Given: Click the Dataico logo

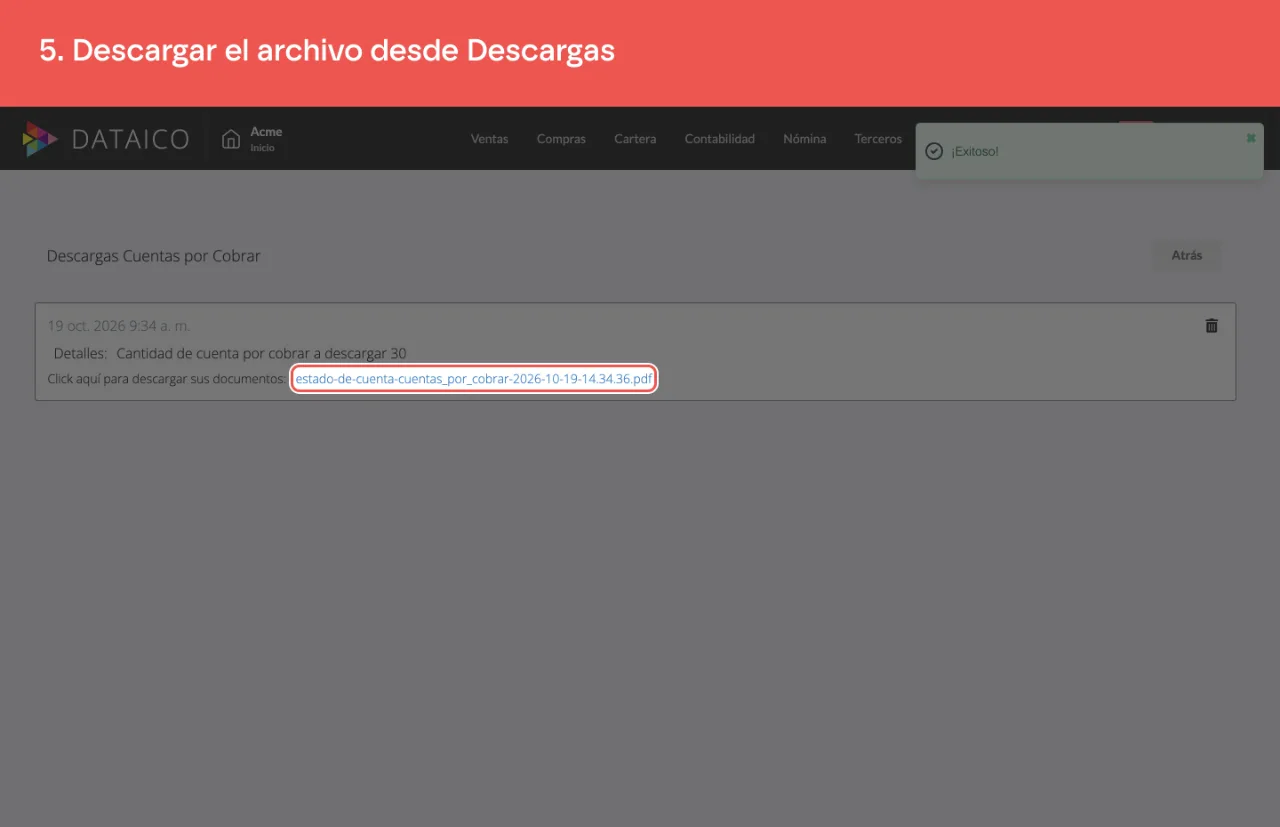Looking at the screenshot, I should 106,139.
